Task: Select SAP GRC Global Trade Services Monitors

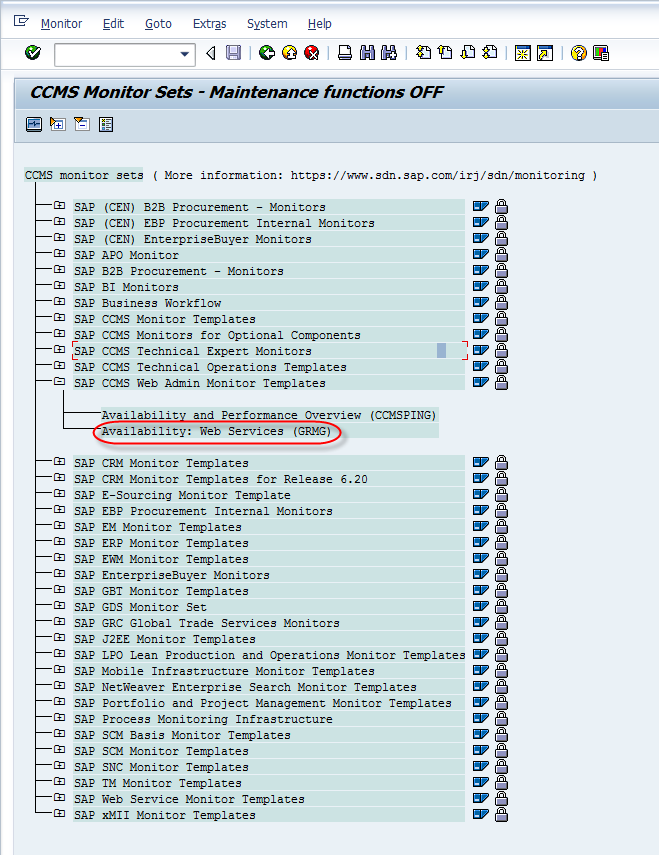Action: click(x=207, y=623)
